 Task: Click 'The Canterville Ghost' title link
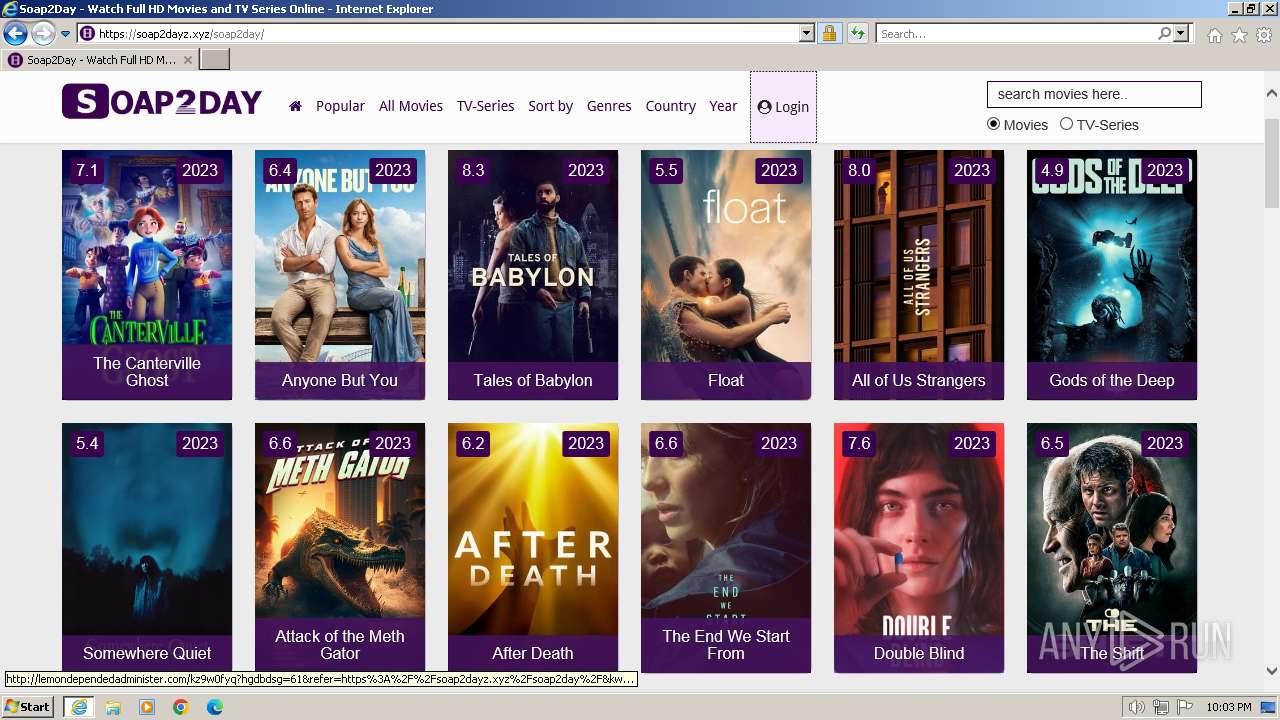tap(147, 372)
